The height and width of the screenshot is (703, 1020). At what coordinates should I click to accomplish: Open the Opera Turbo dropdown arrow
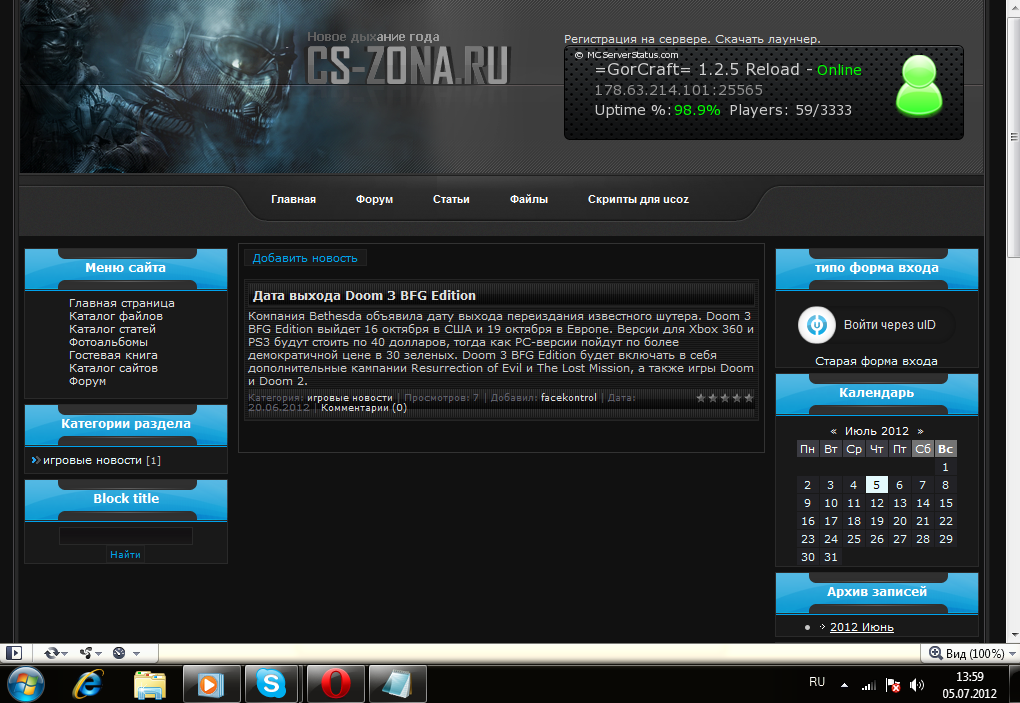137,654
